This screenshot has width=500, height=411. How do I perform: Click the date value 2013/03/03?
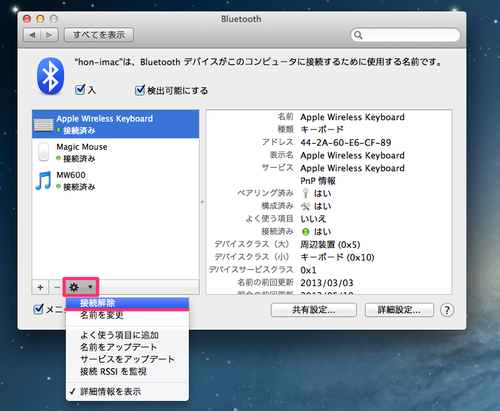tap(327, 283)
